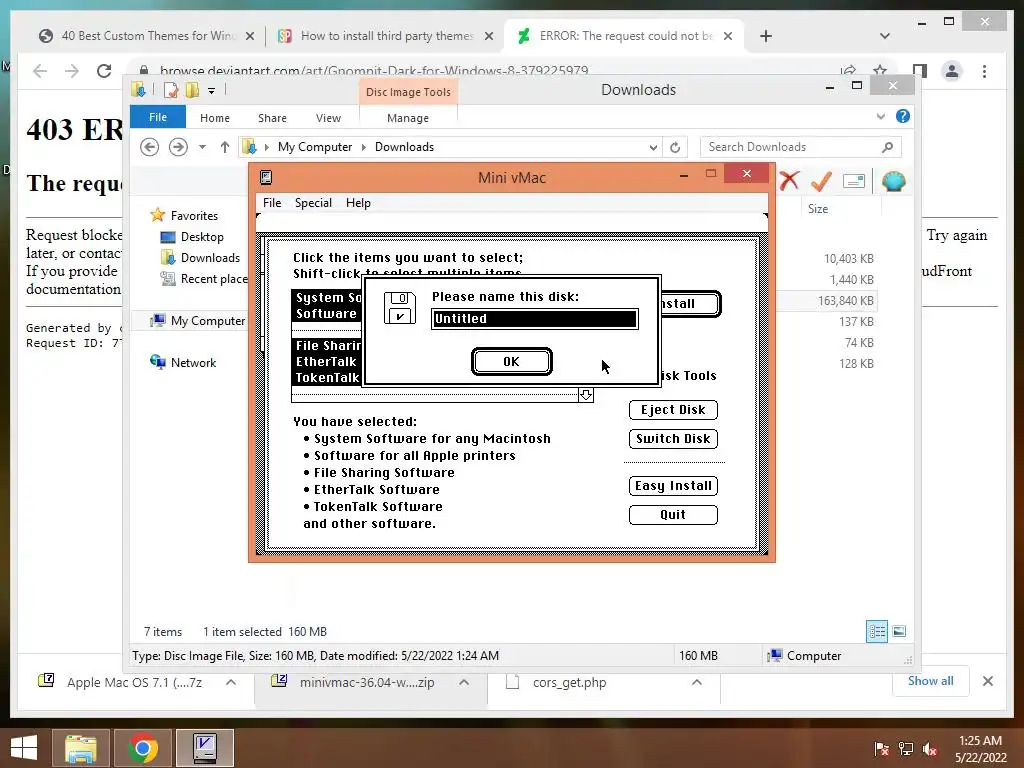Image resolution: width=1024 pixels, height=768 pixels.
Task: Open Chrome from taskbar
Action: pos(143,748)
